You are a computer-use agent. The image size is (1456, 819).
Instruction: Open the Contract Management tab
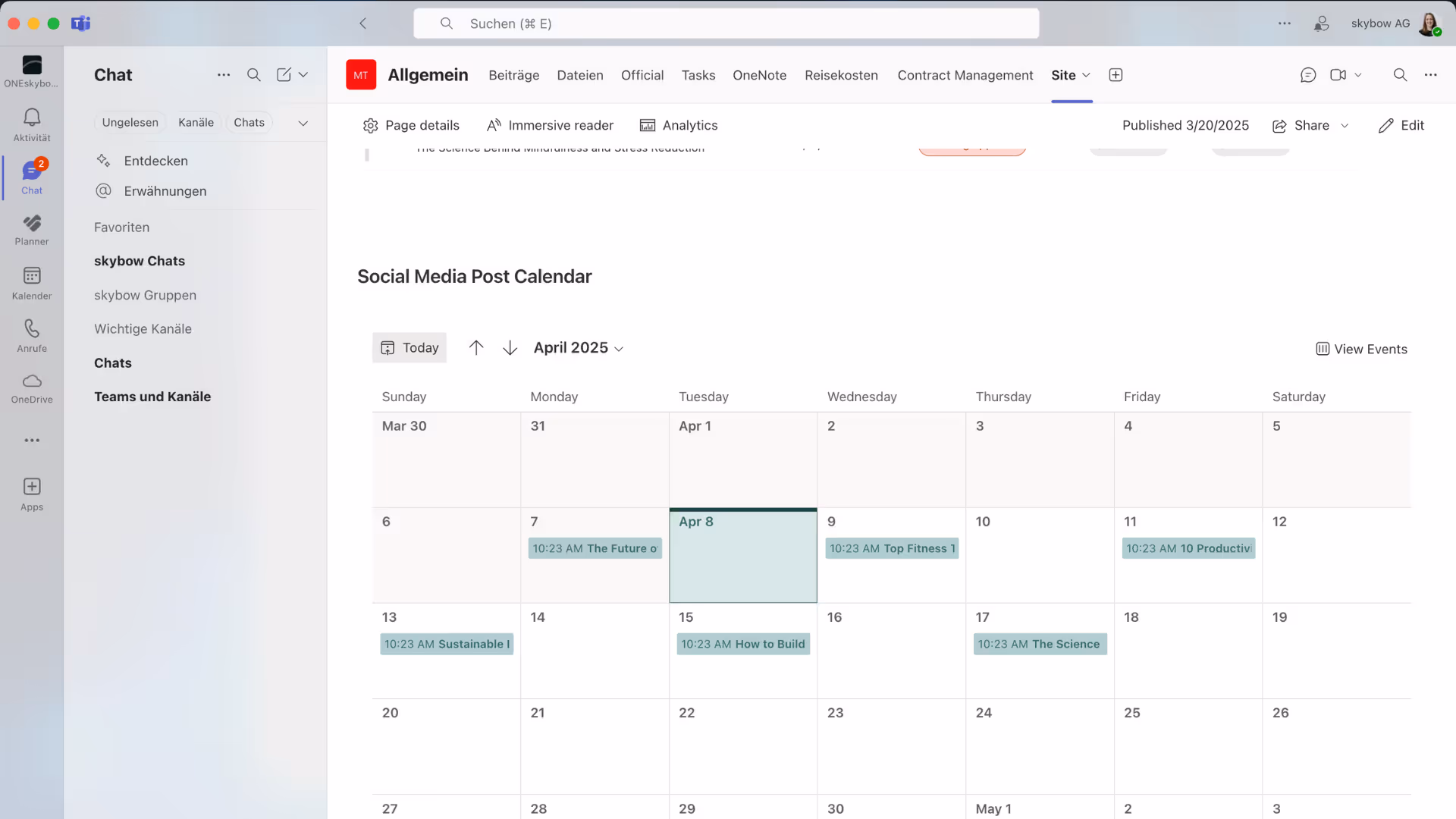(x=965, y=75)
